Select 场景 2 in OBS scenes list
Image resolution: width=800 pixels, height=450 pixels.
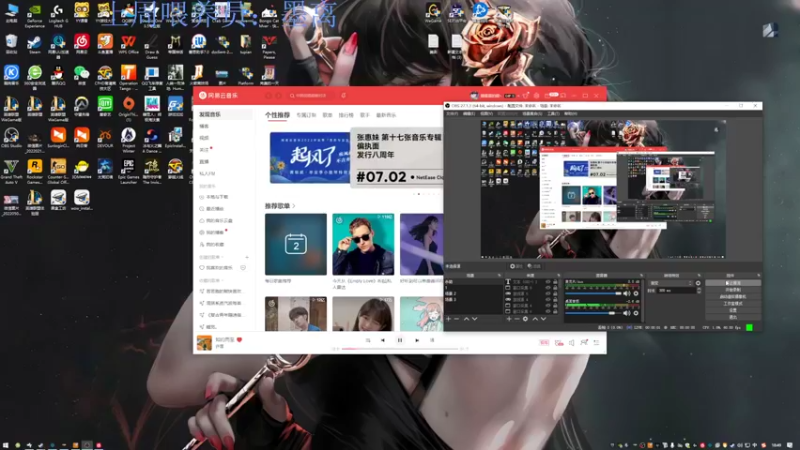click(x=473, y=293)
